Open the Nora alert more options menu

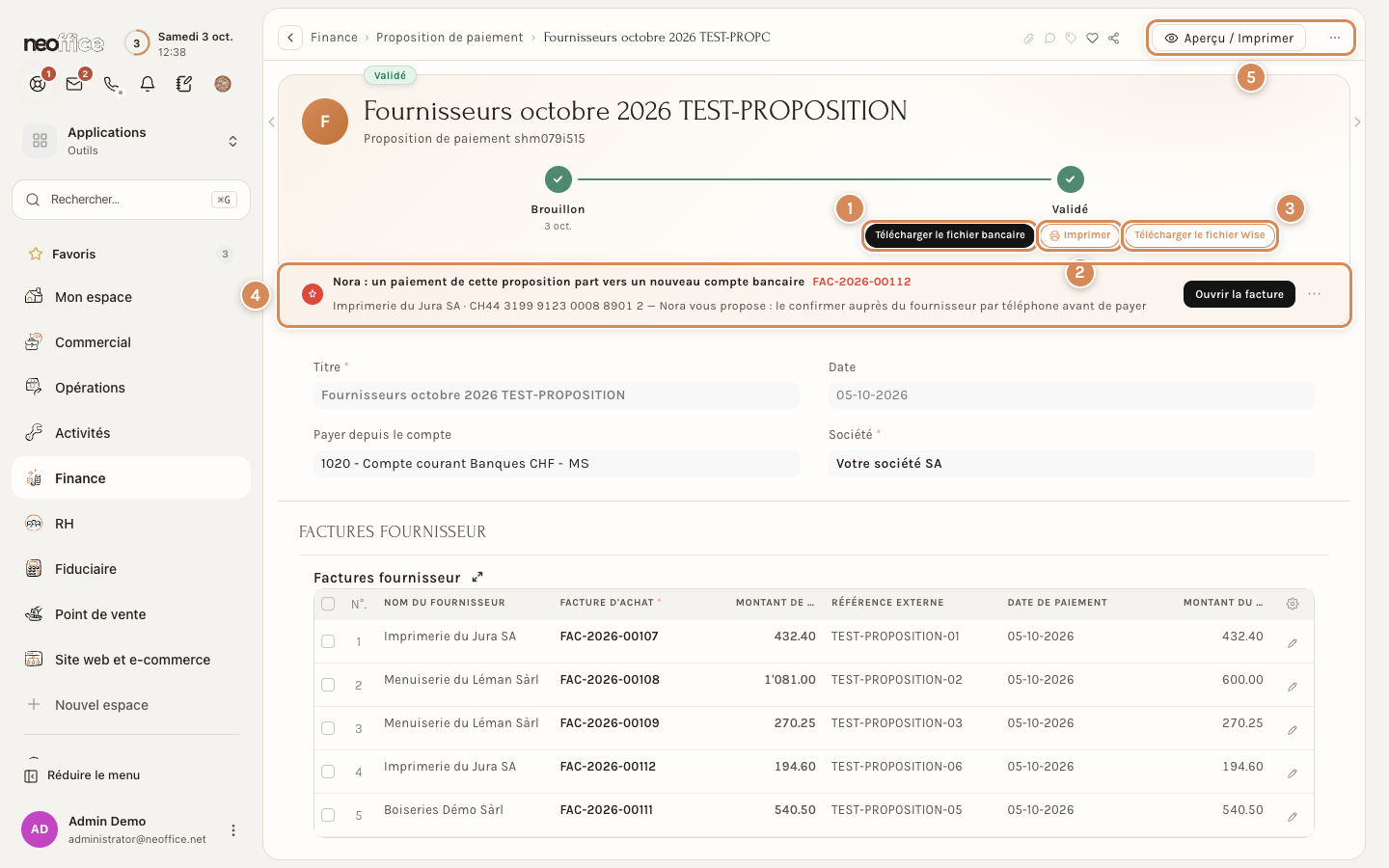1315,294
